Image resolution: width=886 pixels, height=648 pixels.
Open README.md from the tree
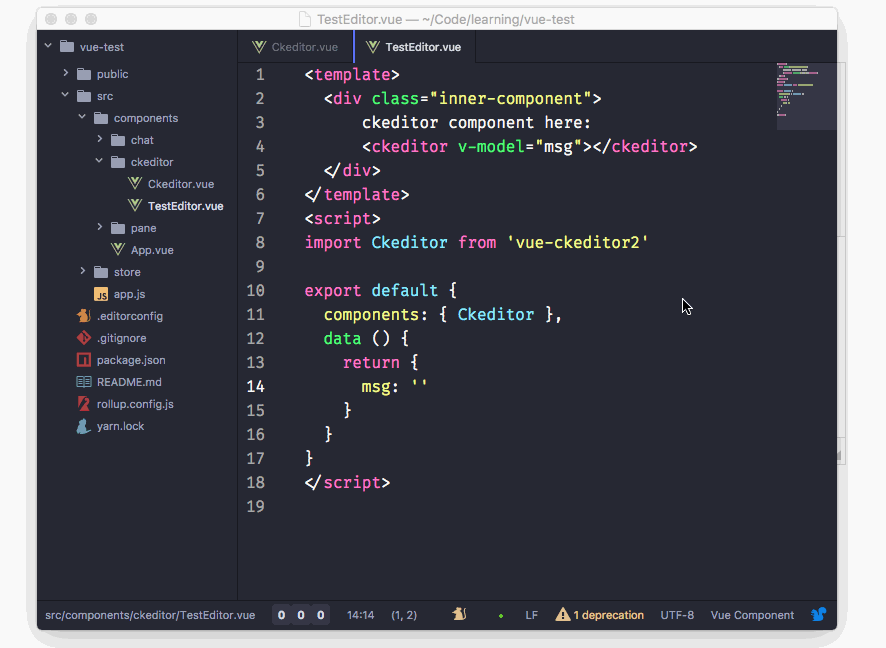pyautogui.click(x=129, y=382)
